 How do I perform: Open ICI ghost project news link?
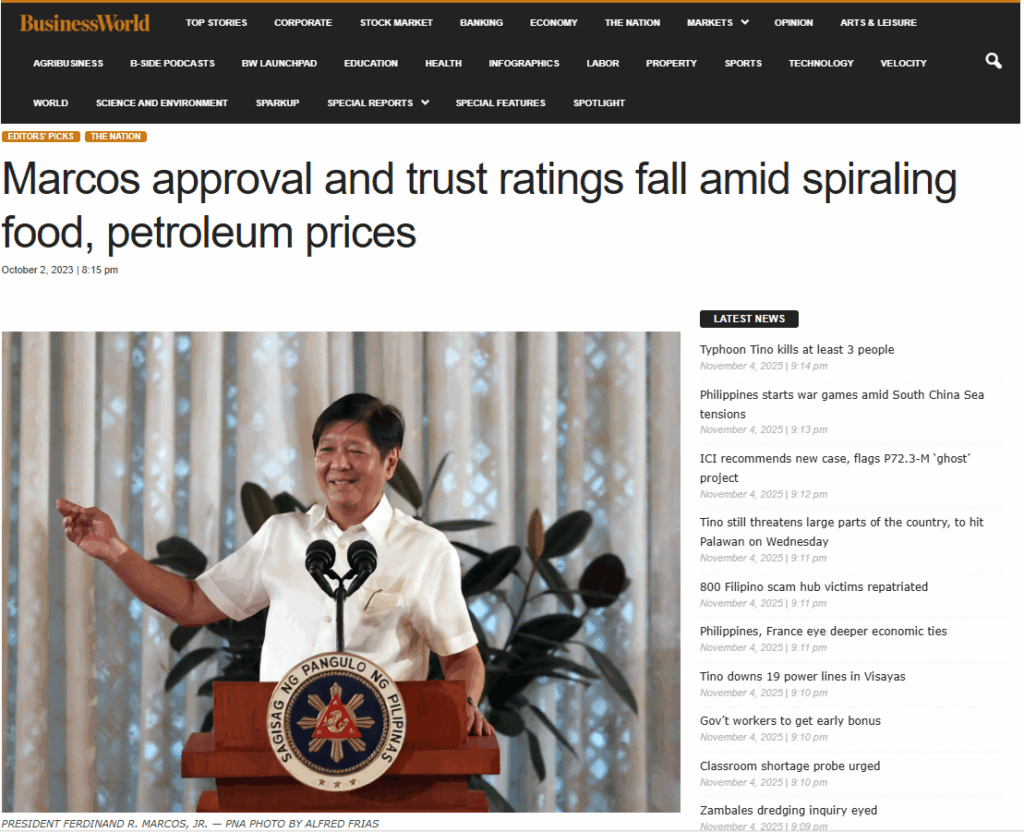point(835,468)
